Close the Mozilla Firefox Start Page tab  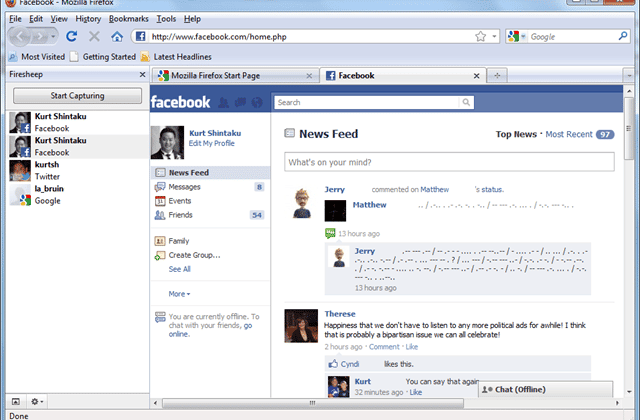pyautogui.click(x=309, y=76)
